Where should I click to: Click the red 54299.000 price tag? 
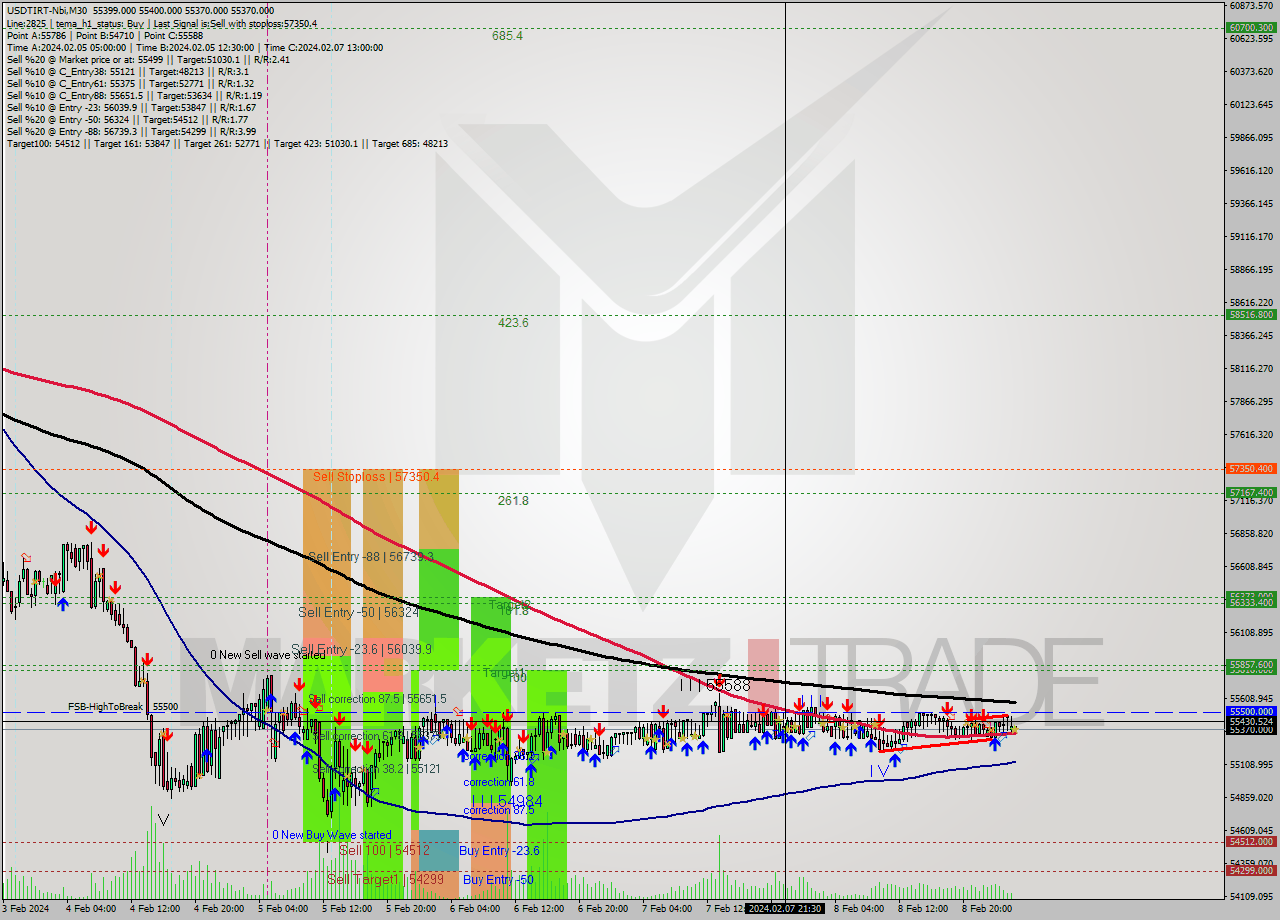(1251, 870)
